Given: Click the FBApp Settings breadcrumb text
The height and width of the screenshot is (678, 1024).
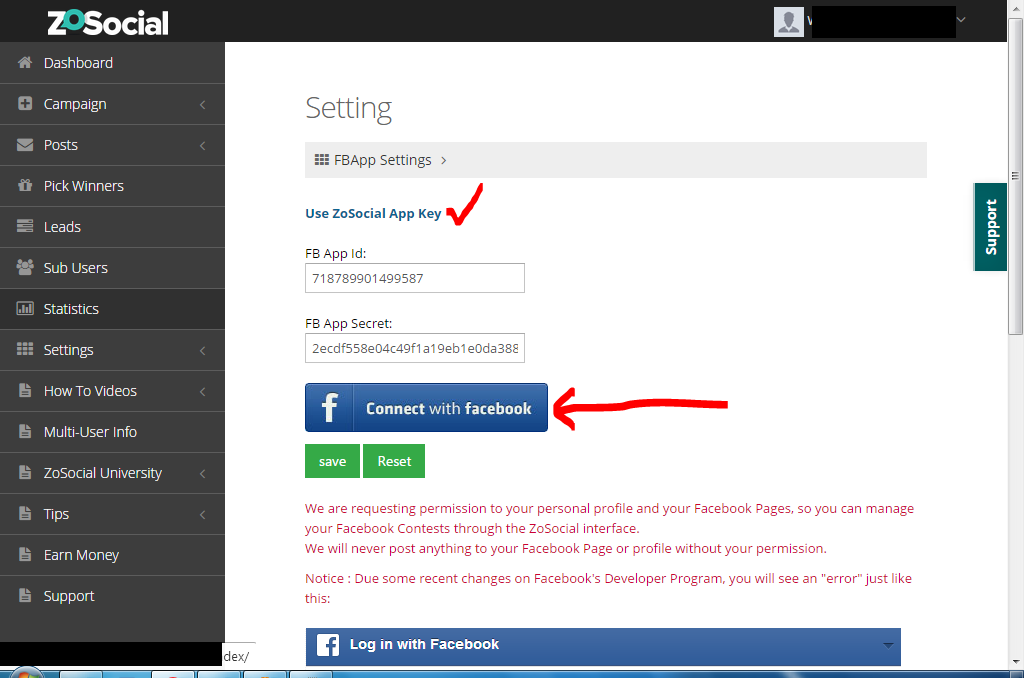Looking at the screenshot, I should pos(383,160).
